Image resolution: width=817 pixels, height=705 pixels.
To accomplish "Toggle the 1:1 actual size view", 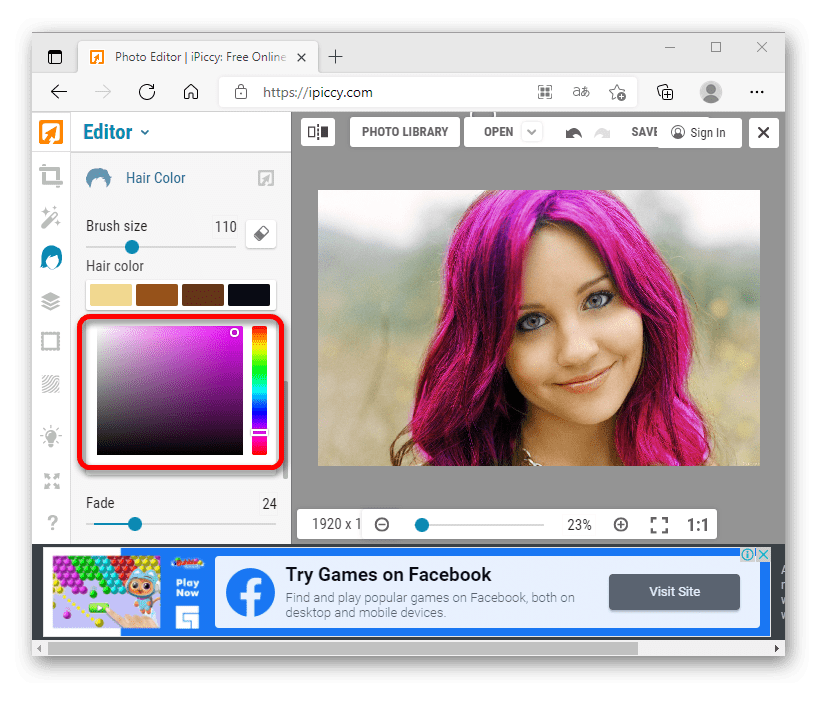I will [x=697, y=525].
